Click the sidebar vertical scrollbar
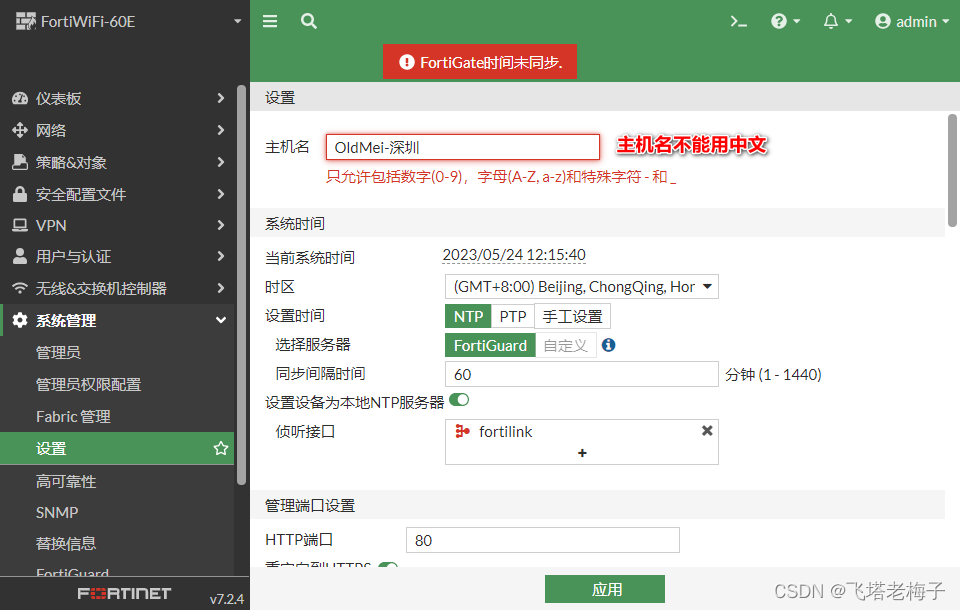960x610 pixels. (241, 285)
